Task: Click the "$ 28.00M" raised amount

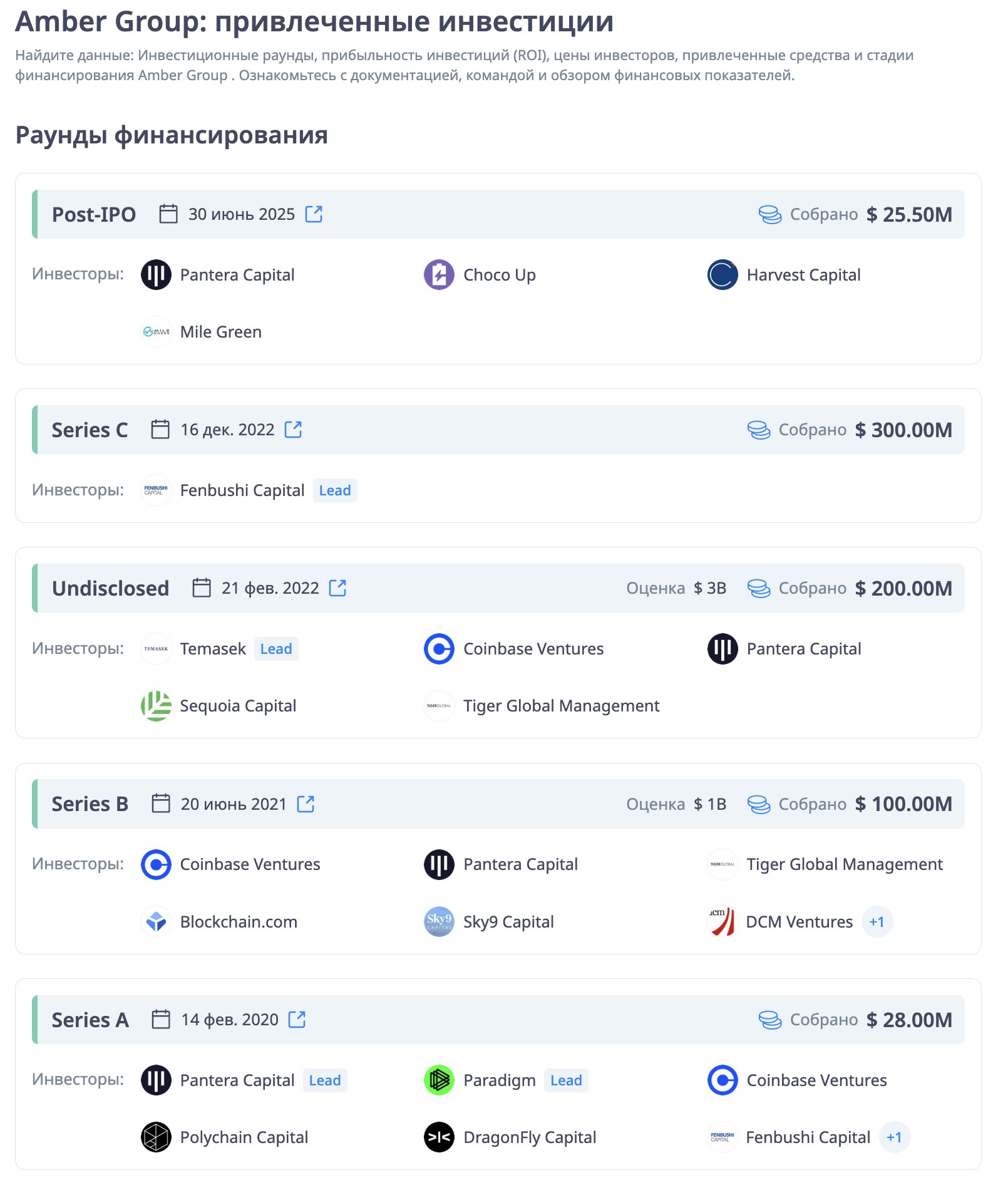Action: 909,1020
